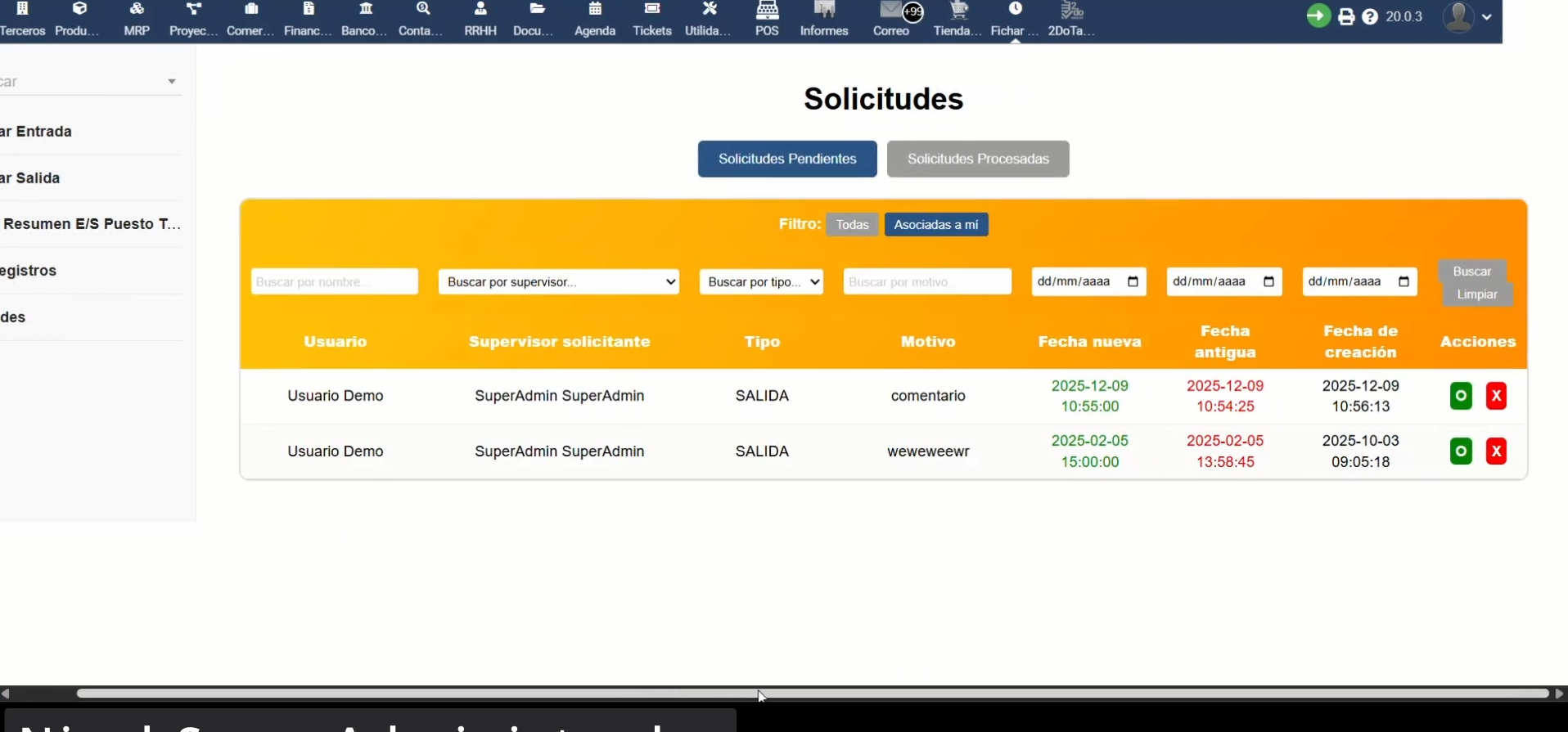Expand the 'Buscar por tipo' dropdown
Screen dimensions: 1568x732
(x=761, y=281)
